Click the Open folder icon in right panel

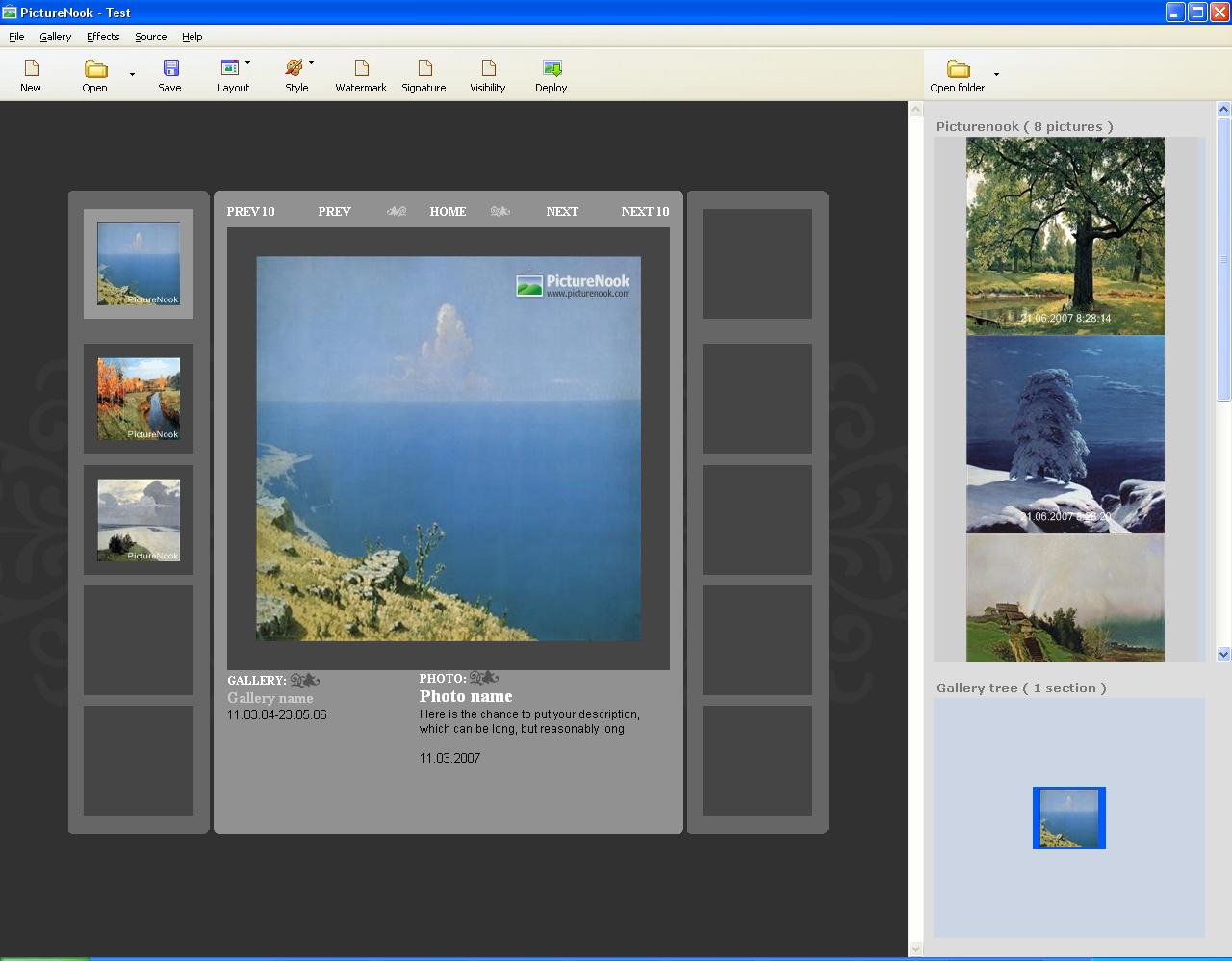pyautogui.click(x=958, y=68)
